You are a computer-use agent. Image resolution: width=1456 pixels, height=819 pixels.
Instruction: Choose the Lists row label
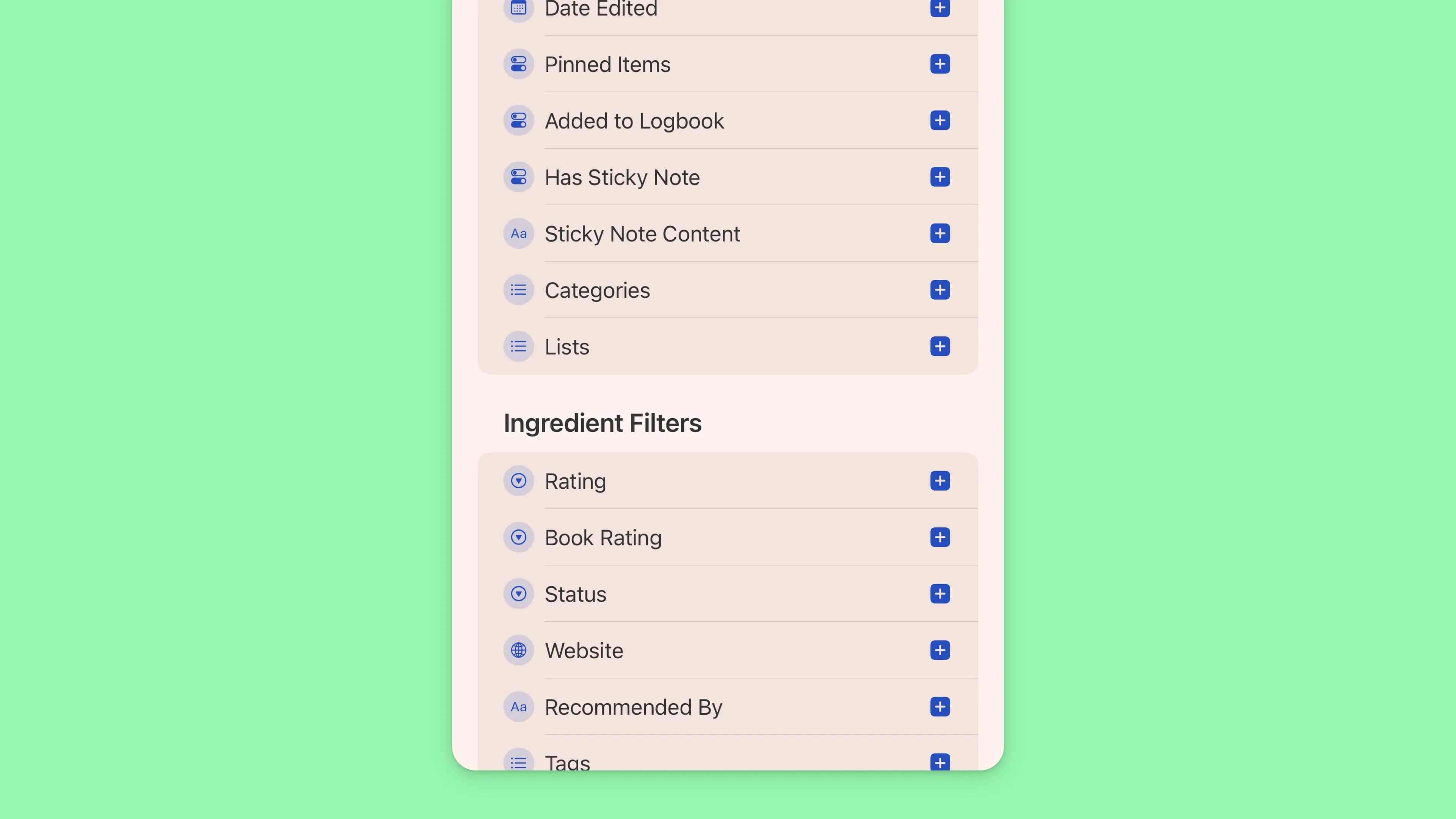[x=566, y=347]
